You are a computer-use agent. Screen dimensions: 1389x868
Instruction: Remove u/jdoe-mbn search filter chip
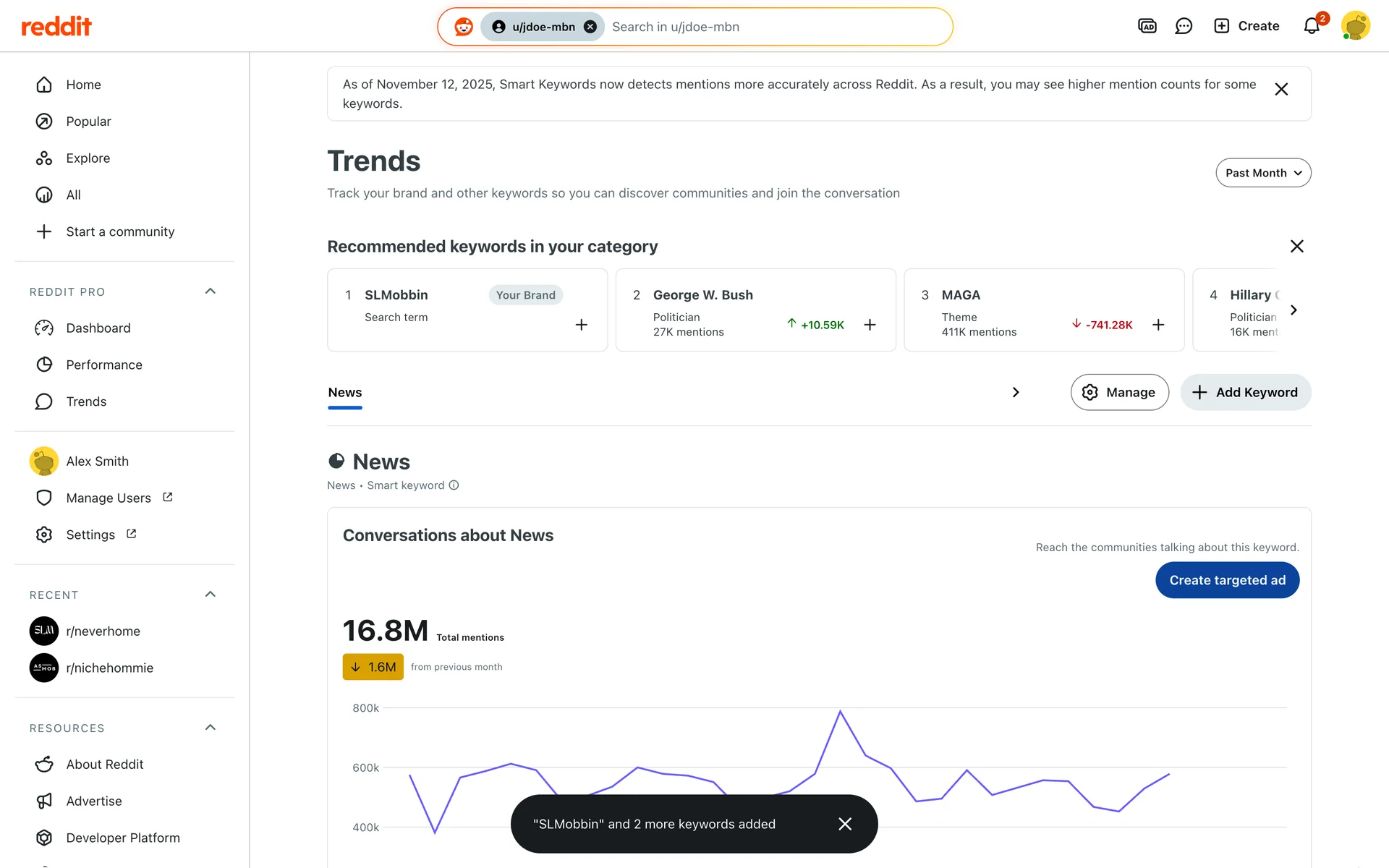[x=590, y=27]
